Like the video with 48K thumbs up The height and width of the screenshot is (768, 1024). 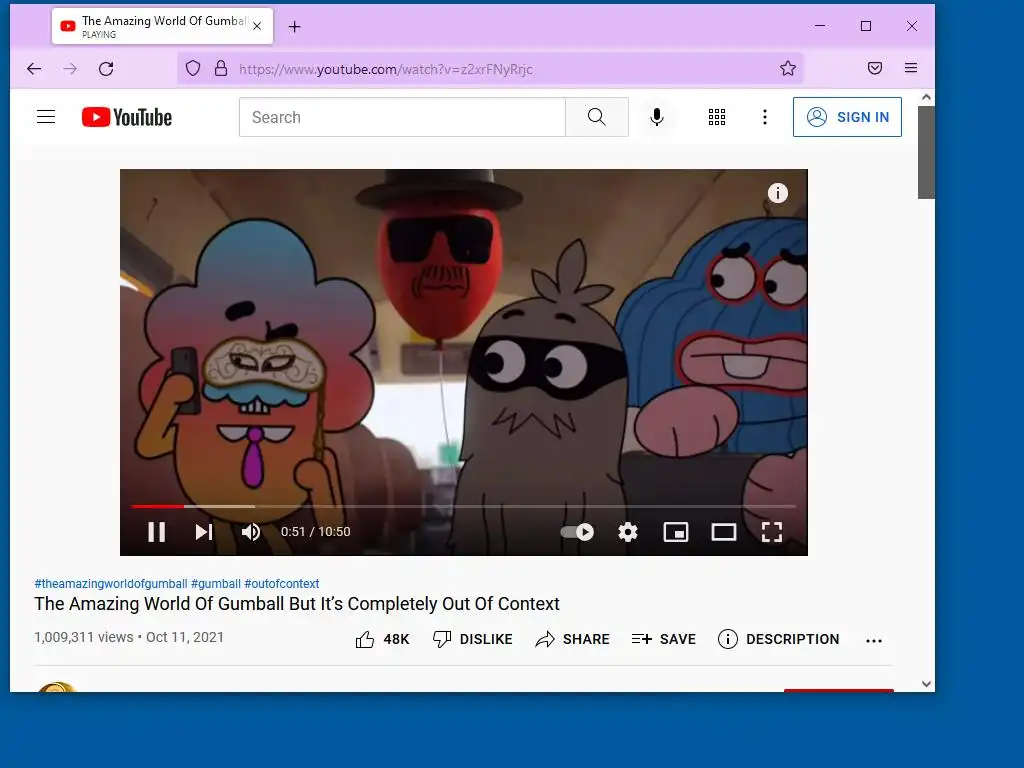(x=382, y=639)
